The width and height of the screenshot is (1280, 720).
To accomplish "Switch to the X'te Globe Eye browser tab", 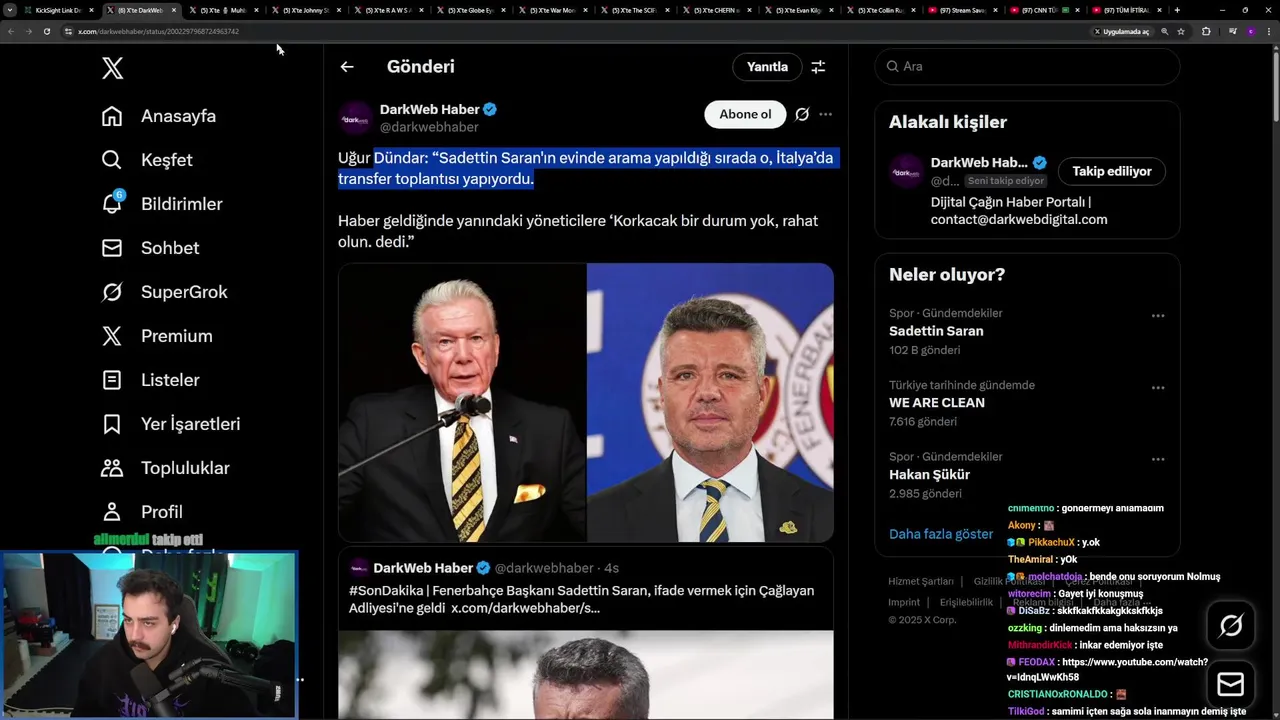I will (x=471, y=10).
